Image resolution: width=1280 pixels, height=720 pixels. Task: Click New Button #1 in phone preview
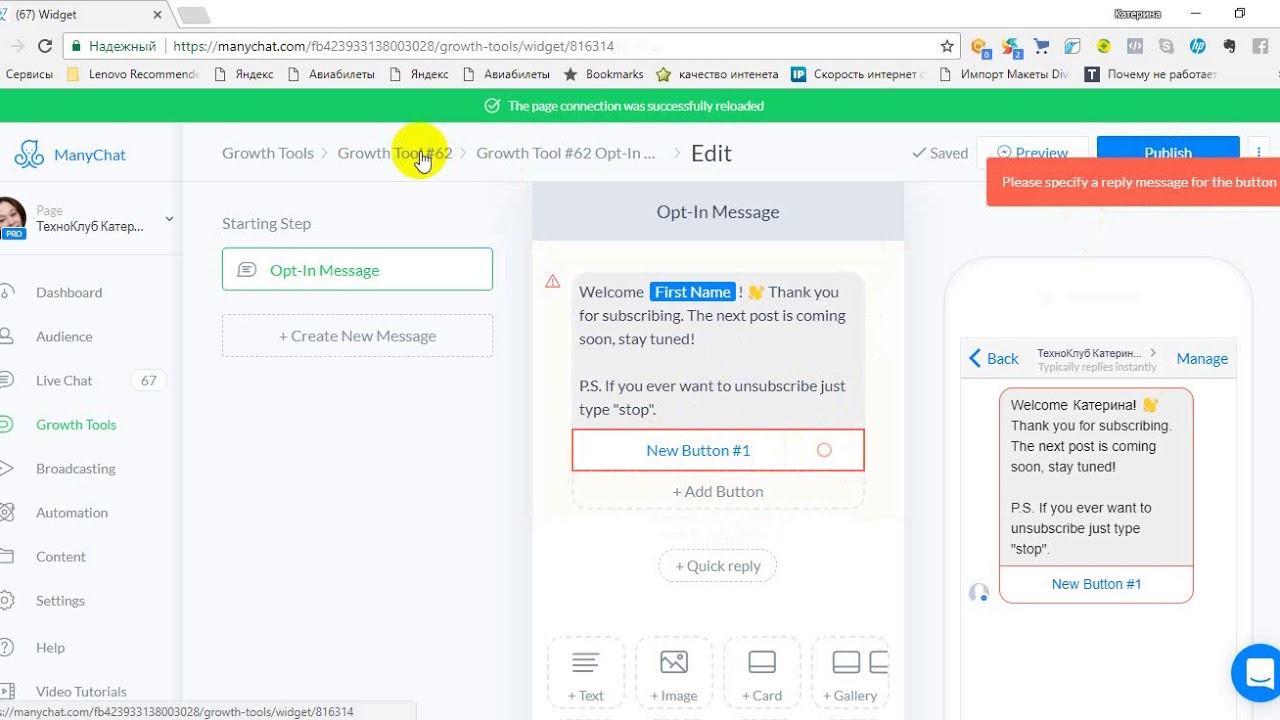pos(1096,584)
